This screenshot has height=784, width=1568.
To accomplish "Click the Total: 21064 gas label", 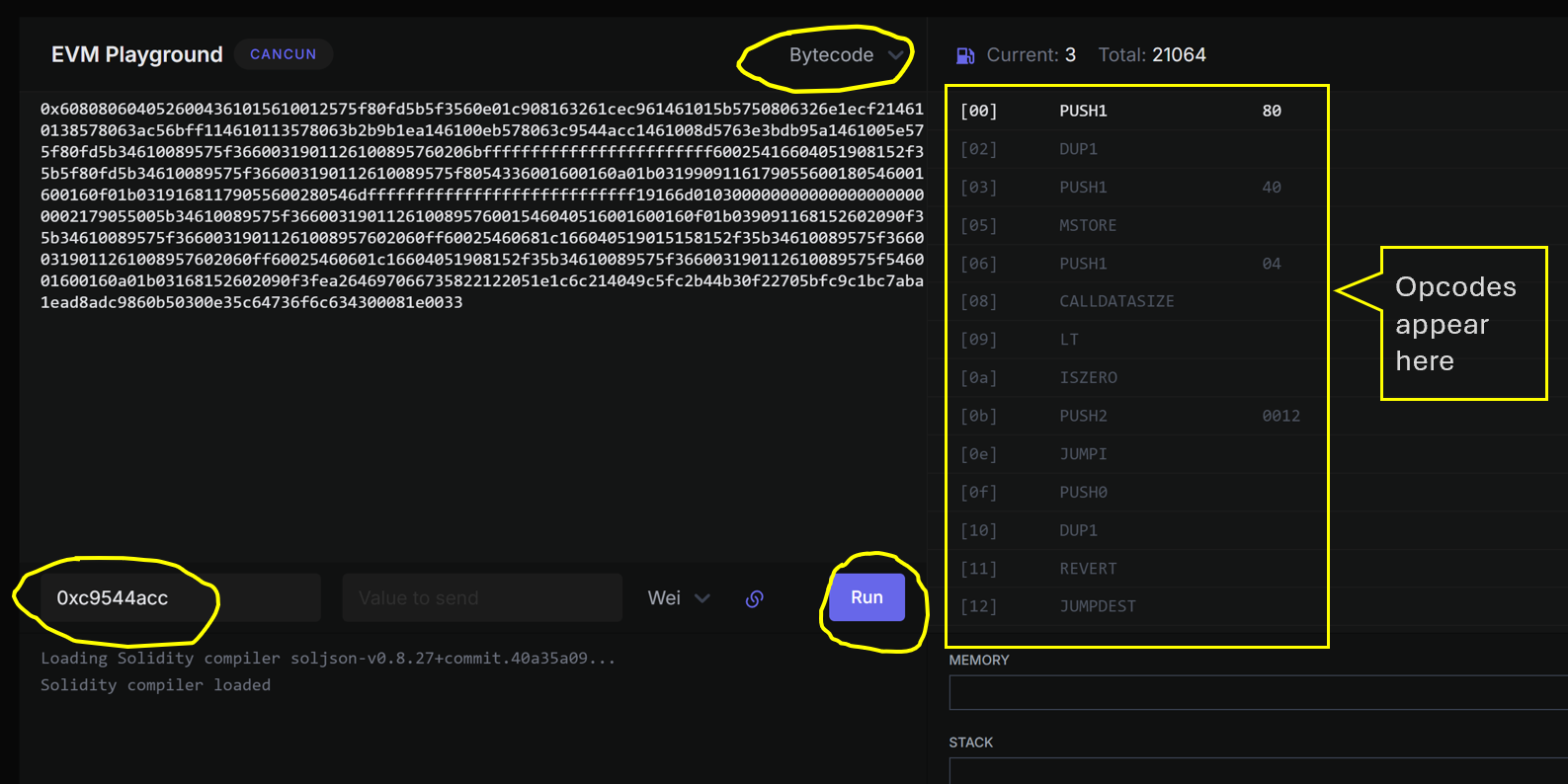I will pyautogui.click(x=1152, y=55).
